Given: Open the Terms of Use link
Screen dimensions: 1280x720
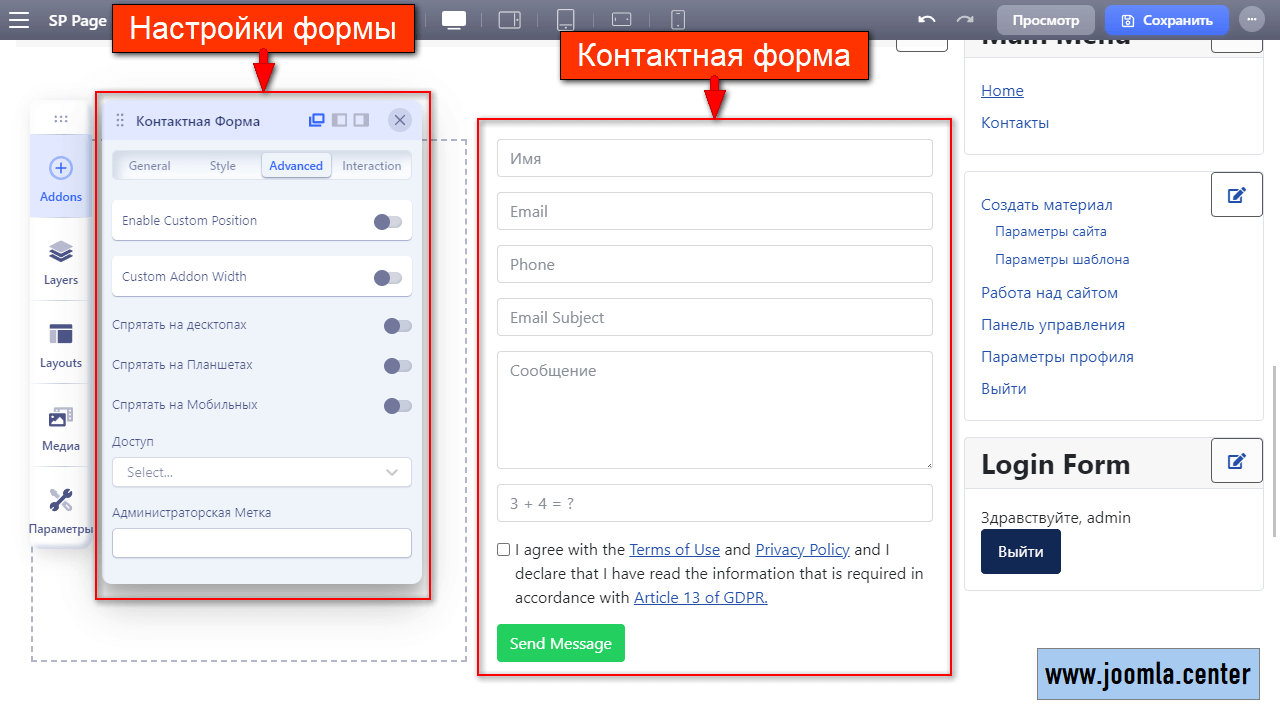Looking at the screenshot, I should [x=674, y=549].
